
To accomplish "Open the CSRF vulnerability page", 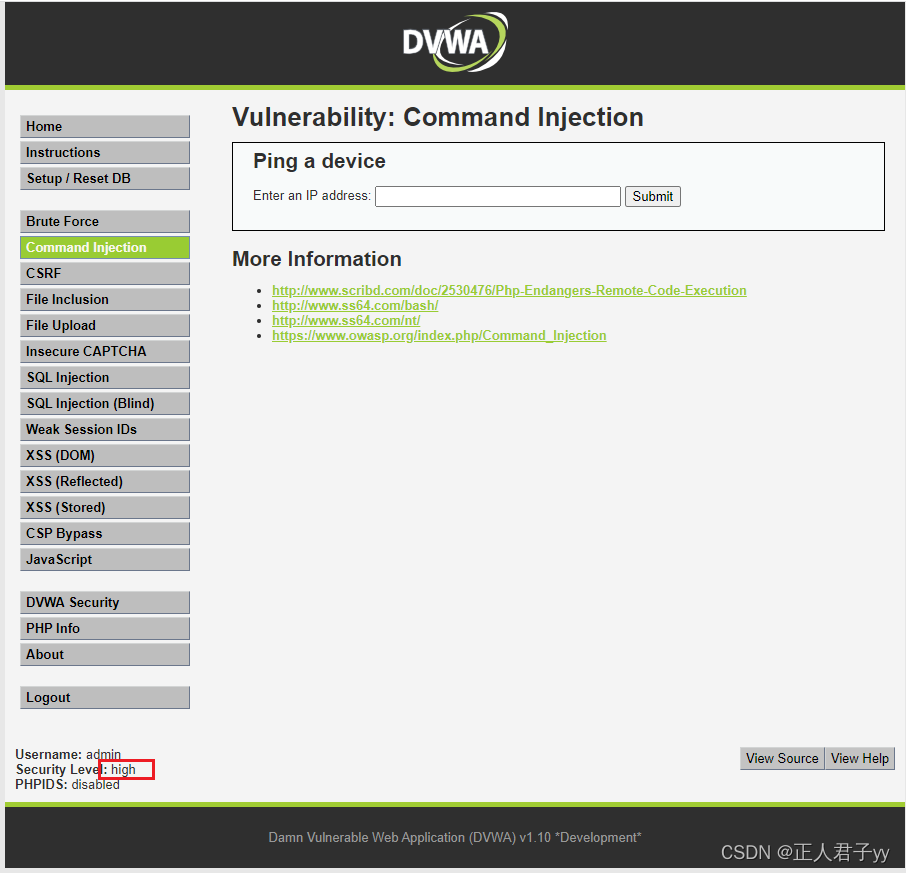I will coord(105,273).
